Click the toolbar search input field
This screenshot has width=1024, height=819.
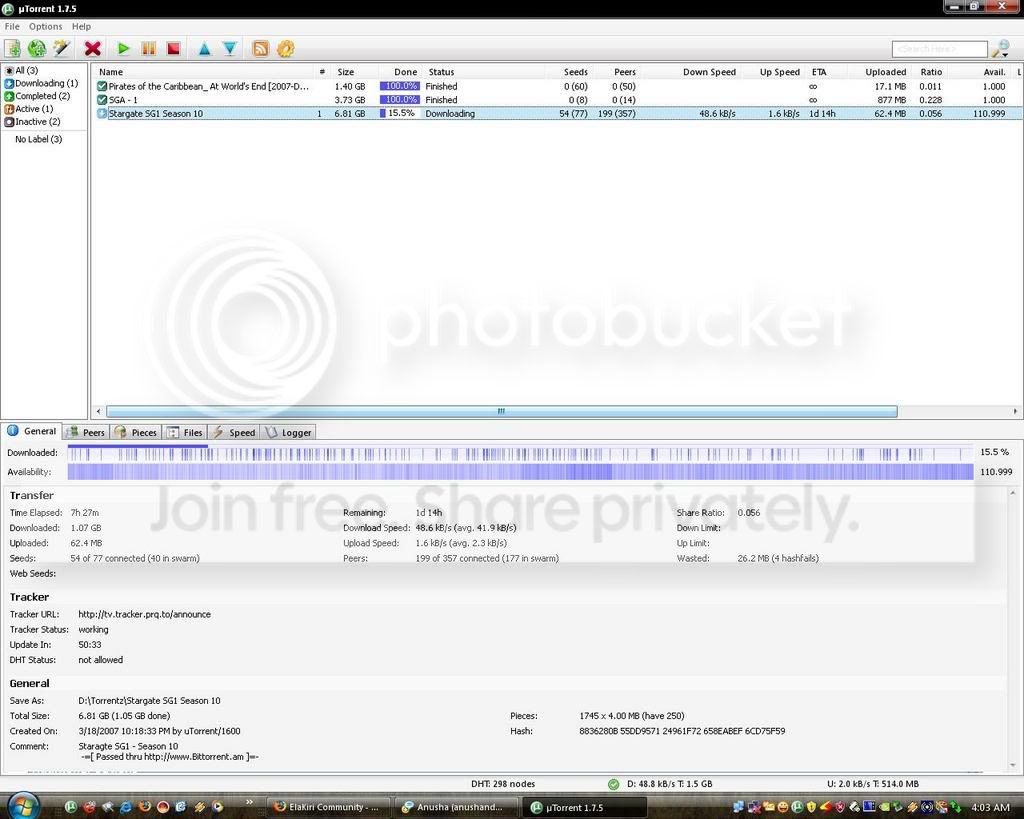coord(939,49)
